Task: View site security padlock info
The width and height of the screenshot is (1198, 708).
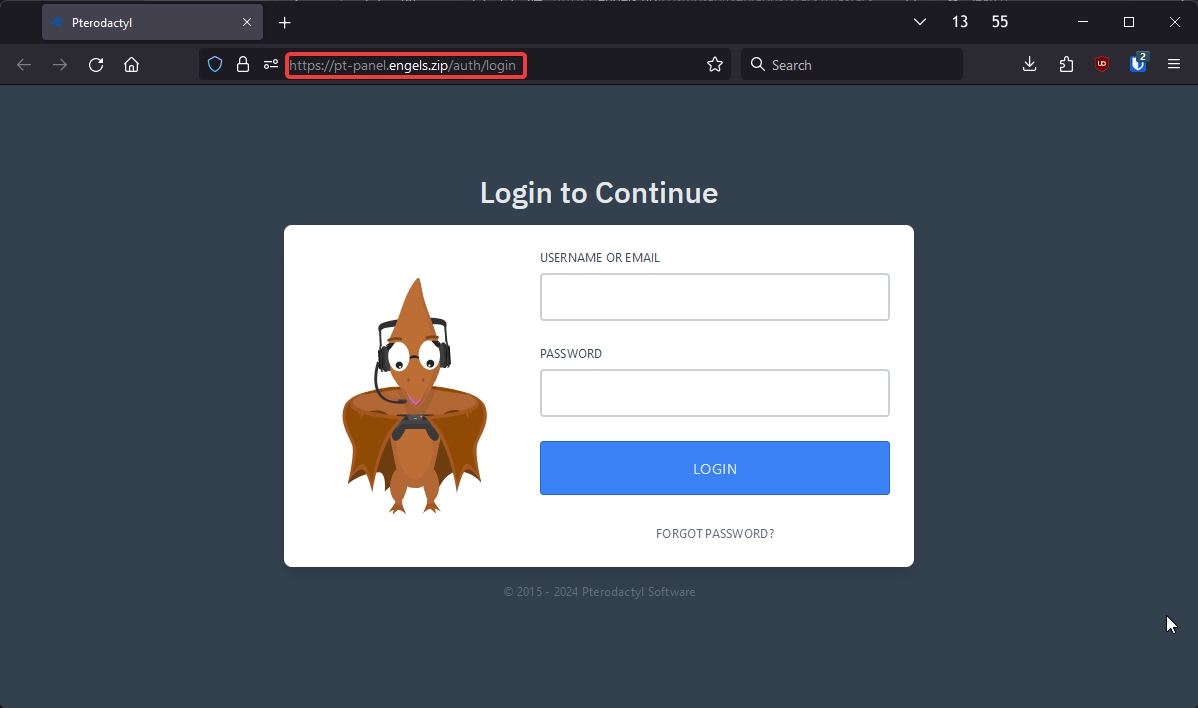Action: [x=243, y=65]
